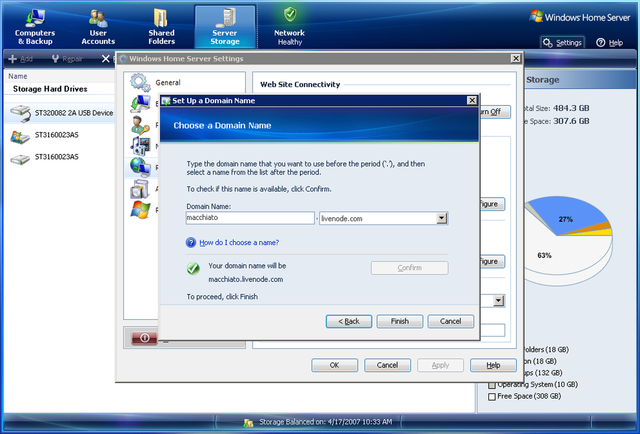Switch to the Shared Folders tab
The image size is (640, 434).
click(161, 27)
